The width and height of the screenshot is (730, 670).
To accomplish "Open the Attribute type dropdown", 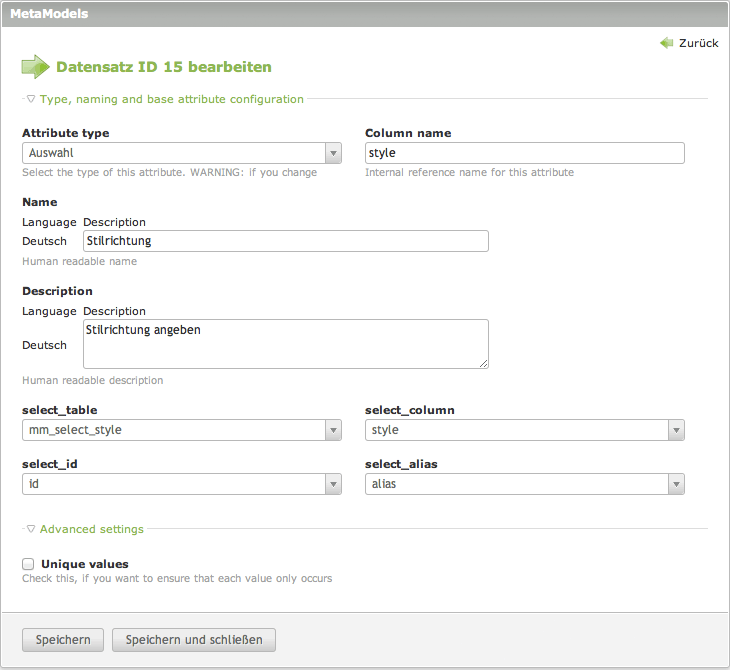I will pyautogui.click(x=182, y=153).
